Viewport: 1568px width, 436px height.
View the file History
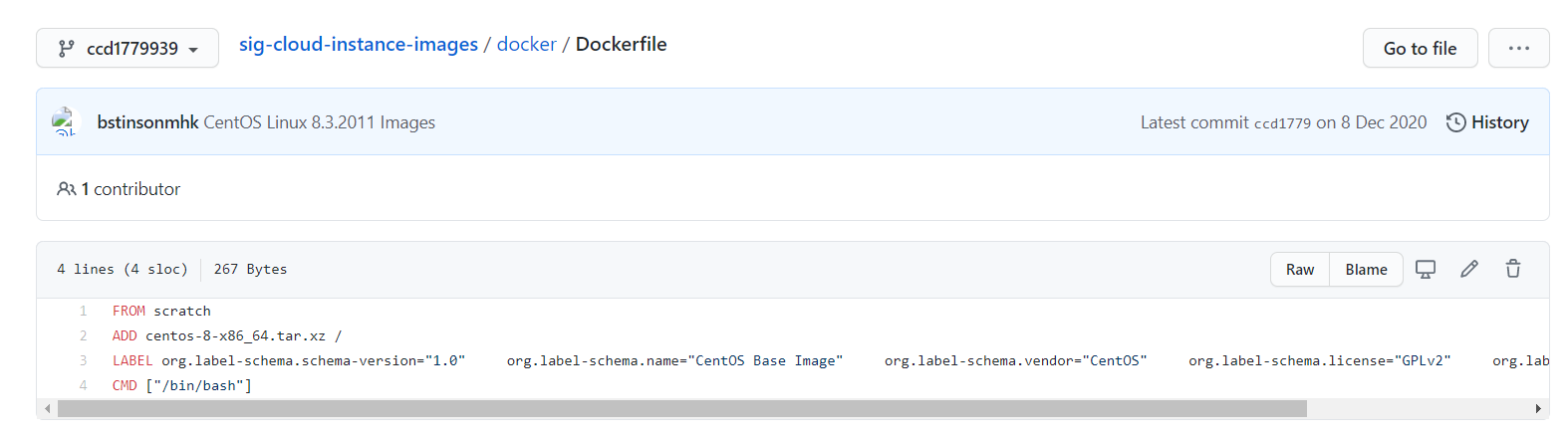(x=1499, y=122)
